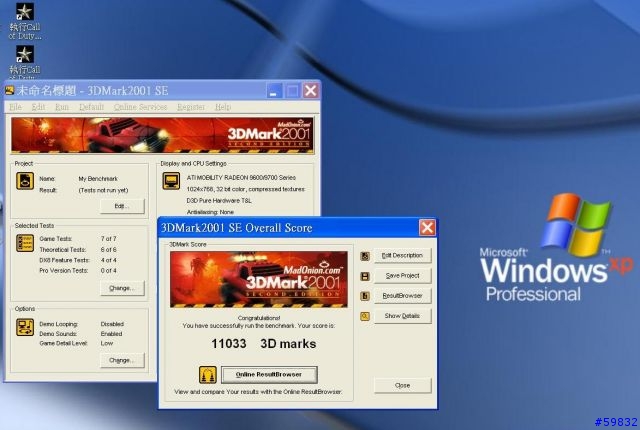Click the 11033 score value
Viewport: 640px width, 430px height.
229,344
